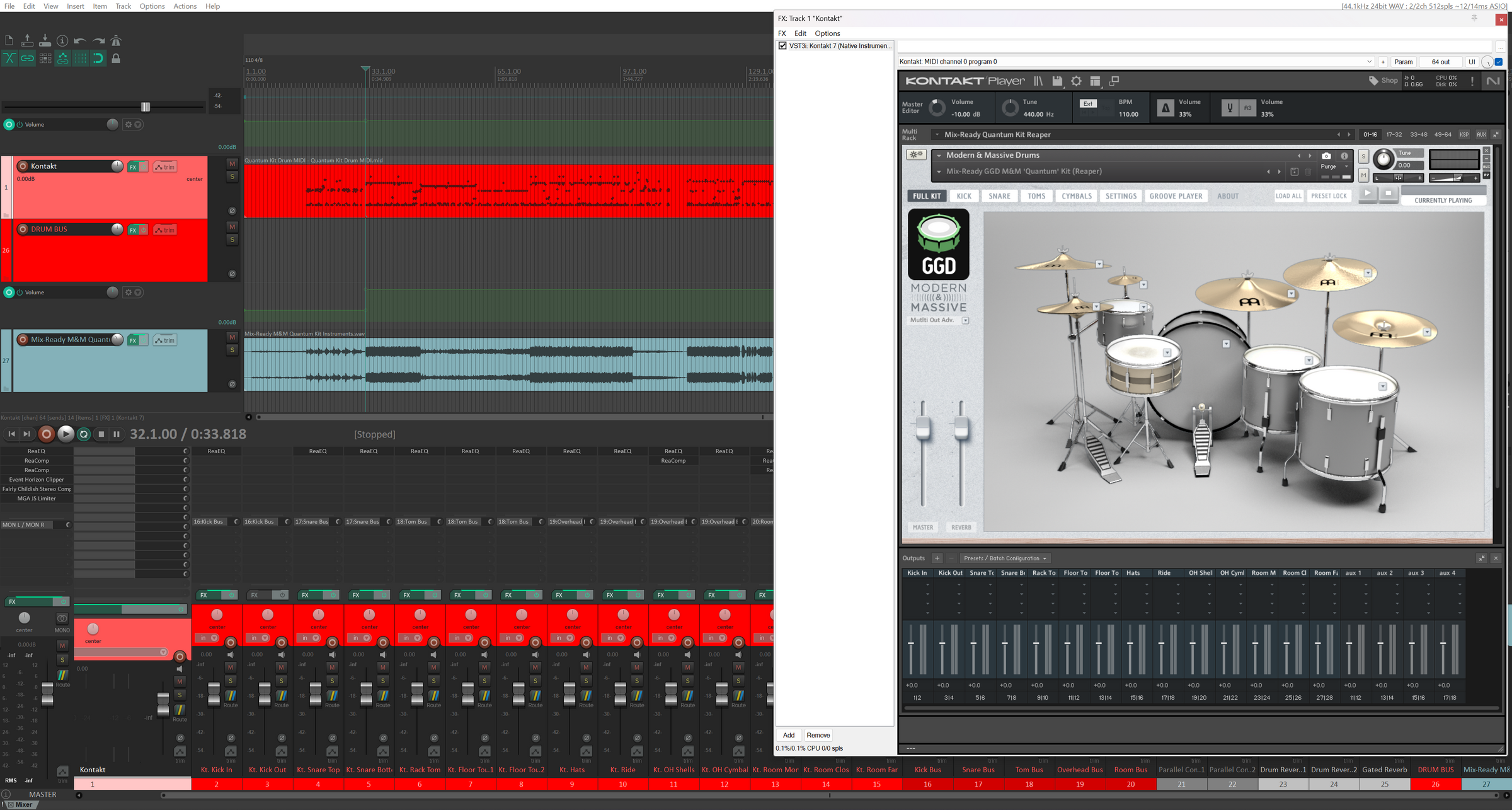The image size is (1512, 810).
Task: Mute the DRUM BUS track
Action: [231, 226]
